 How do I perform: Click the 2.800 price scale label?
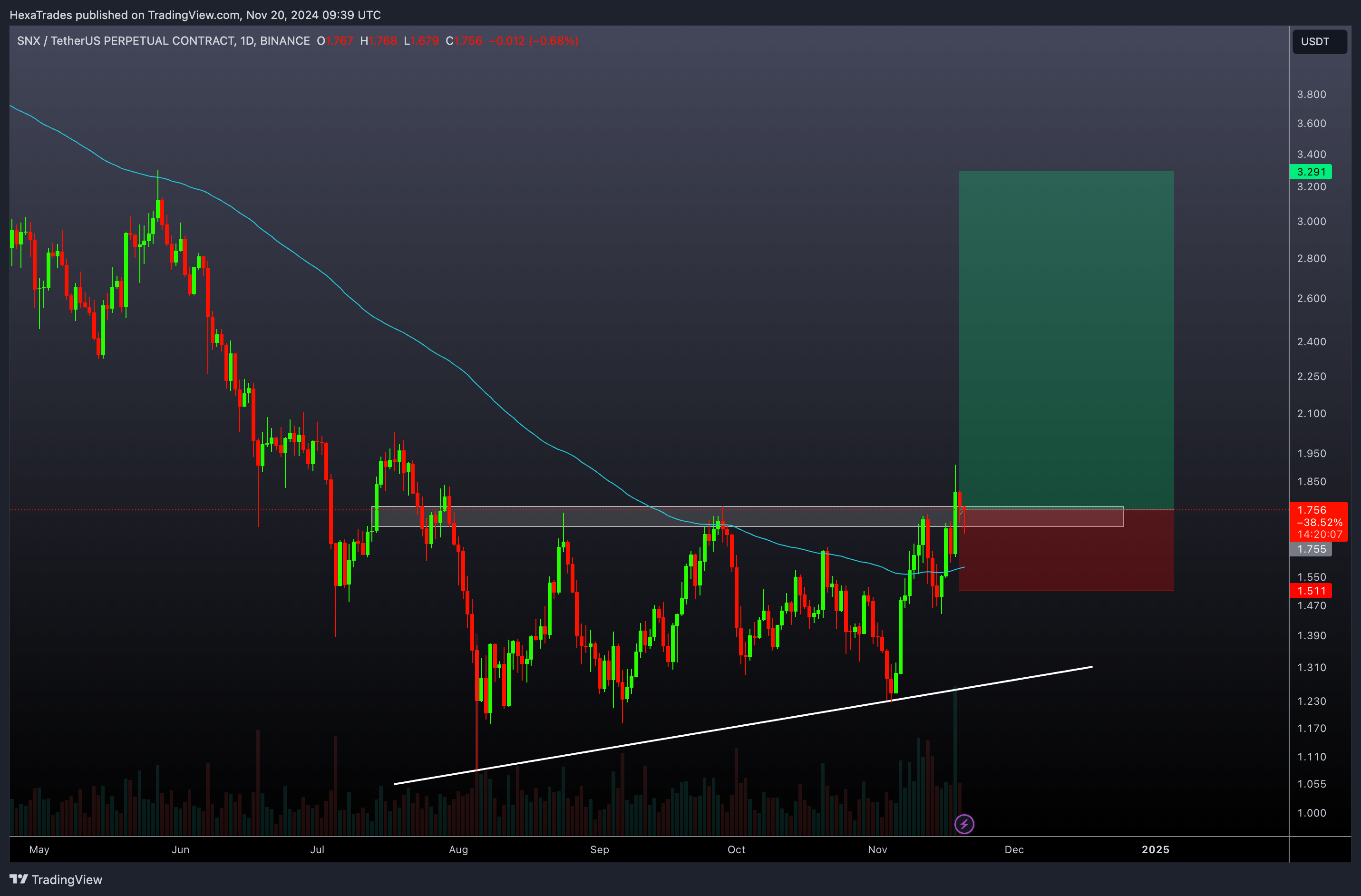click(x=1311, y=258)
